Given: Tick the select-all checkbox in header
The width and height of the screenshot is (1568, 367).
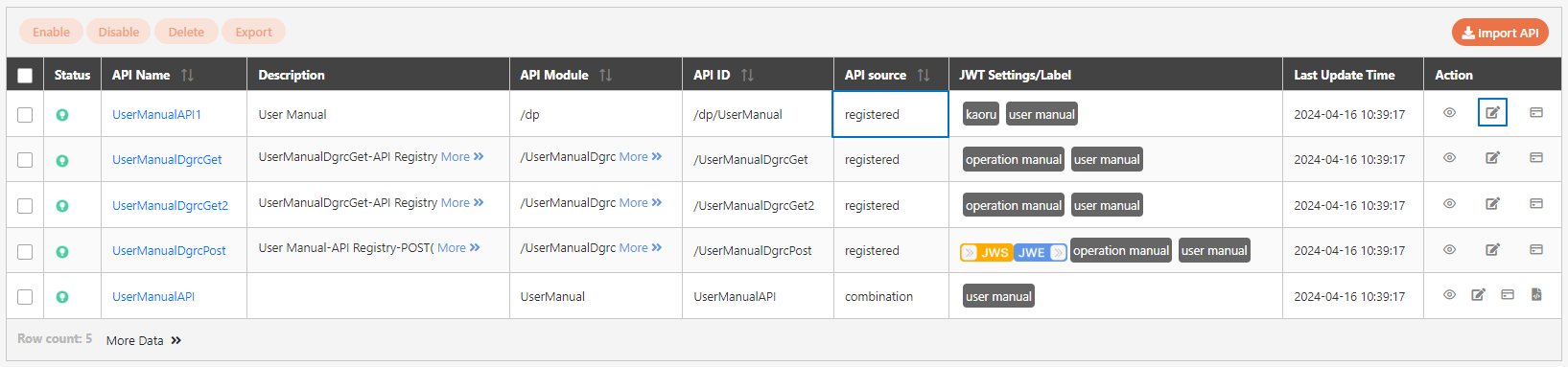Looking at the screenshot, I should tap(25, 76).
